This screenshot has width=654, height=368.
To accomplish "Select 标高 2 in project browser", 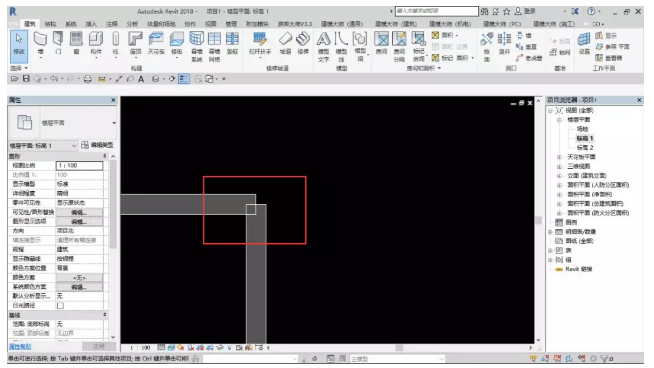I will pyautogui.click(x=585, y=147).
